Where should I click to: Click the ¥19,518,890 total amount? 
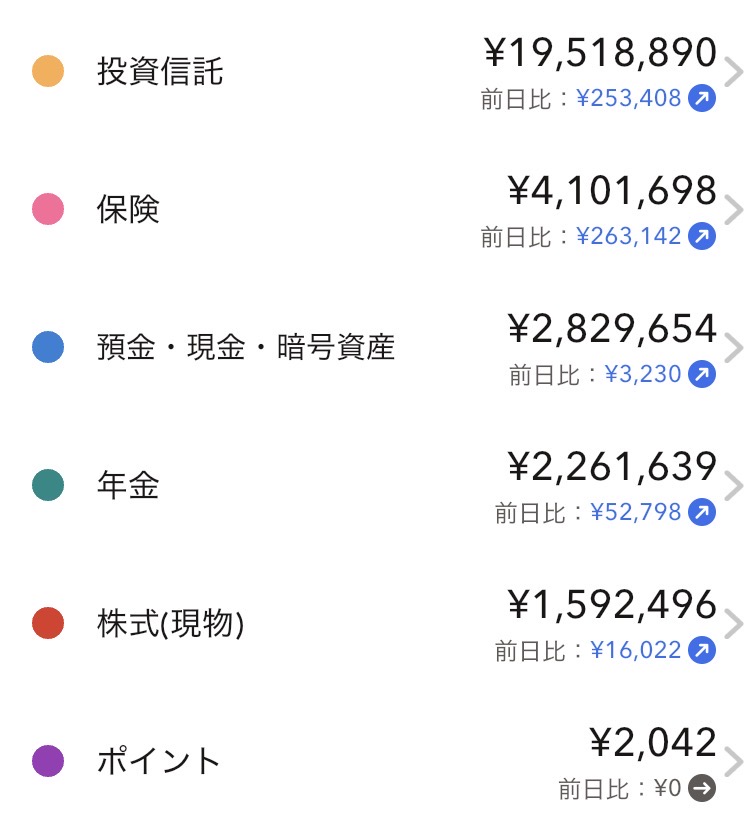click(600, 53)
